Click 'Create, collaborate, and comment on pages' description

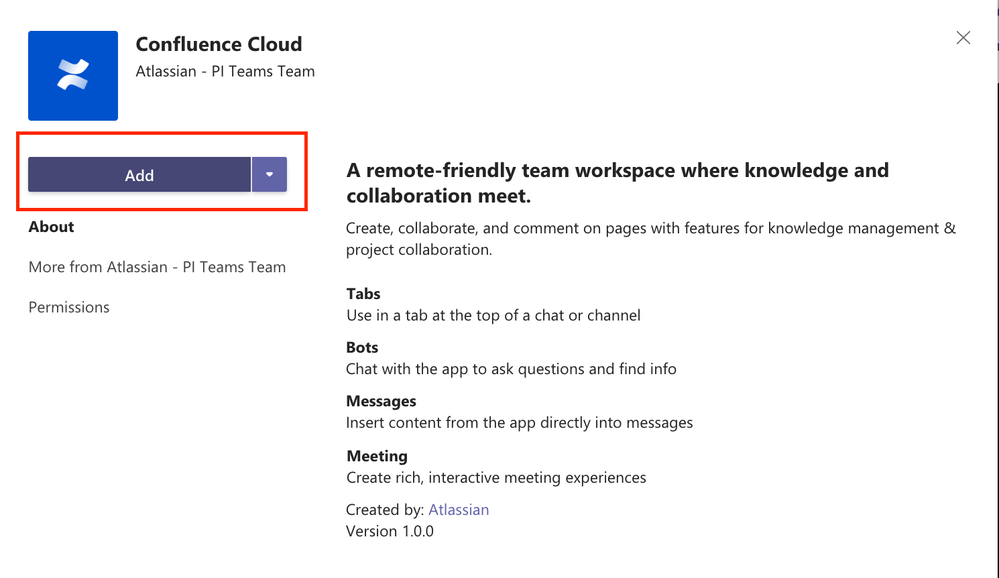click(650, 239)
